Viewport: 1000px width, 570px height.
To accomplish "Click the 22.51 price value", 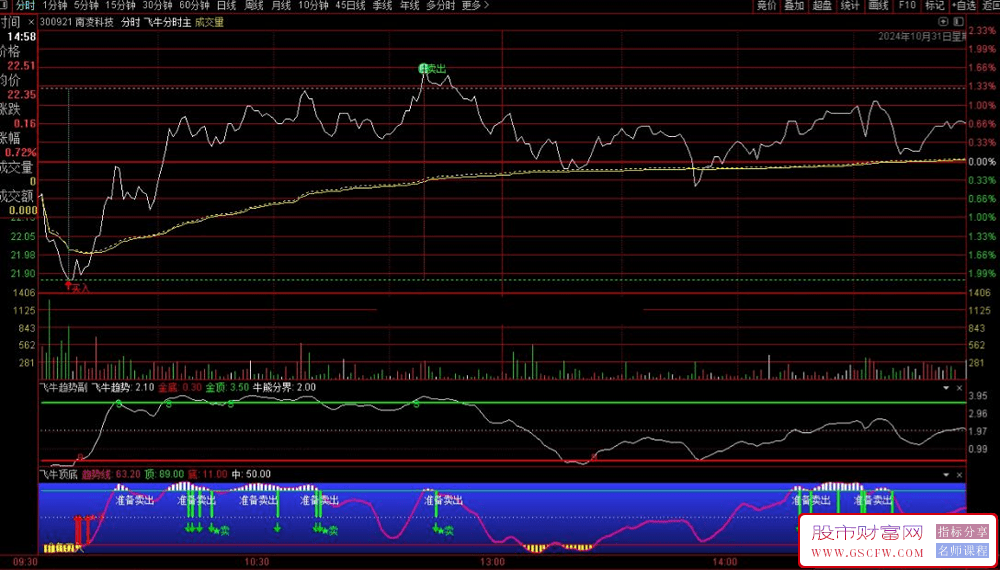I will click(x=24, y=66).
